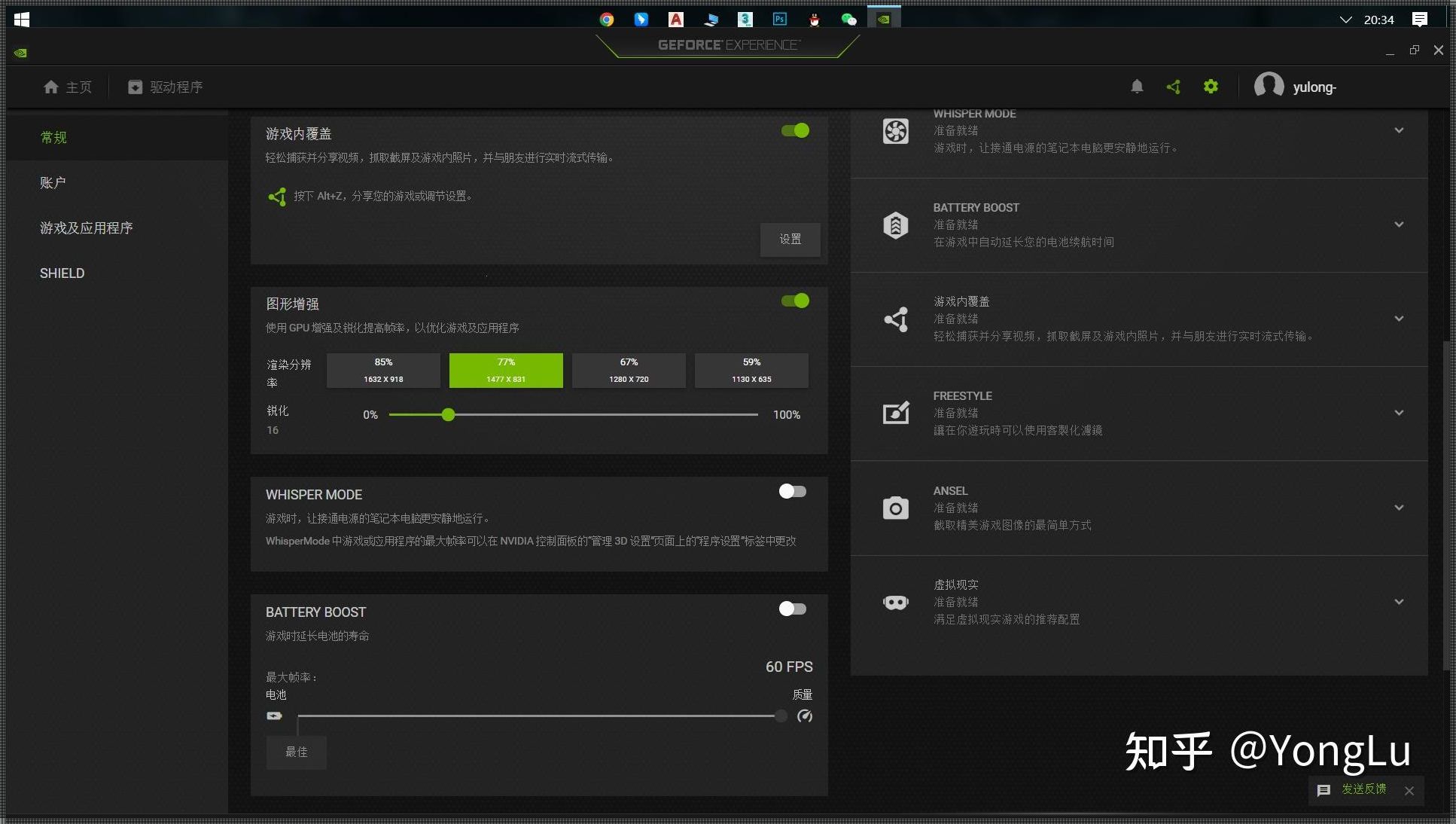
Task: Choose 67% 1280 x 720 render resolution
Action: click(629, 371)
